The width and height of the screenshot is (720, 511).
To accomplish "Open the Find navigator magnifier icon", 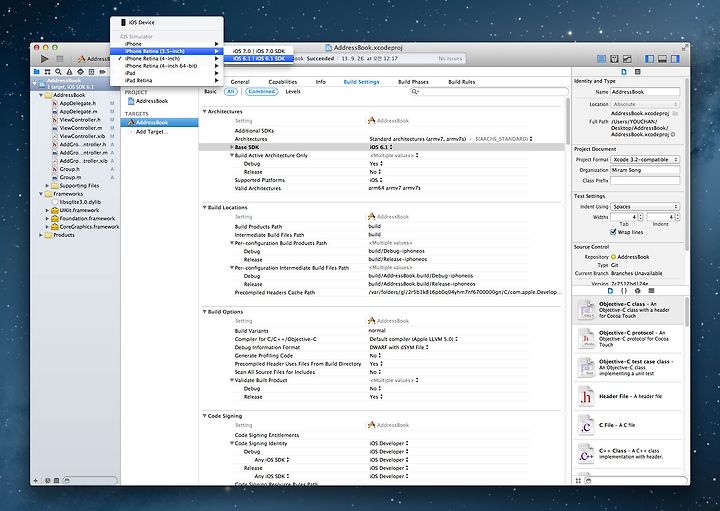I will [58, 72].
